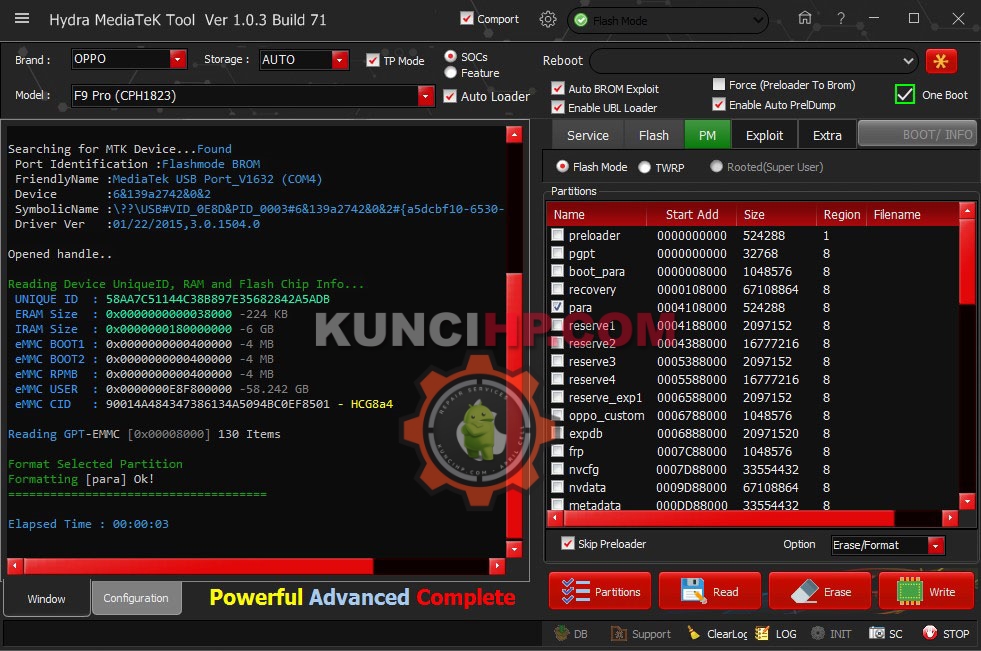Enable Force (Preloader To Brom) checkbox

coord(719,84)
